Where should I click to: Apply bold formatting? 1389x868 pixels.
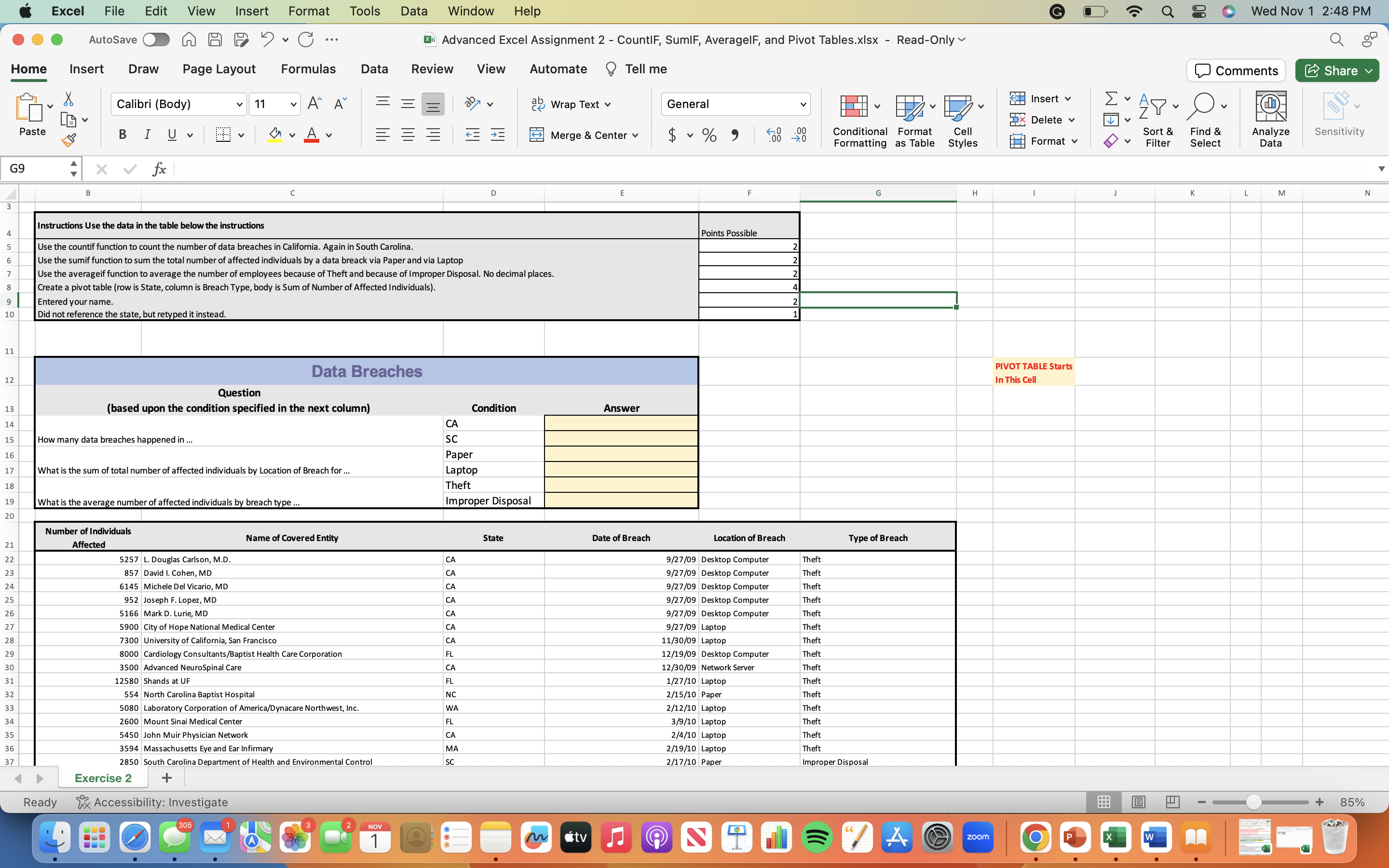tap(122, 135)
